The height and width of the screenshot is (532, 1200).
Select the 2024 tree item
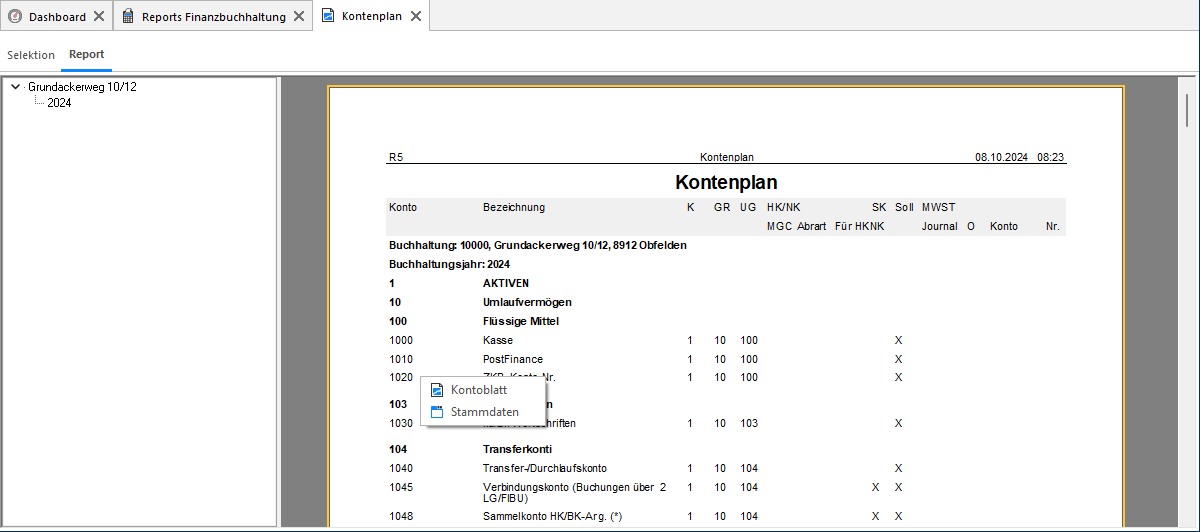tap(59, 103)
